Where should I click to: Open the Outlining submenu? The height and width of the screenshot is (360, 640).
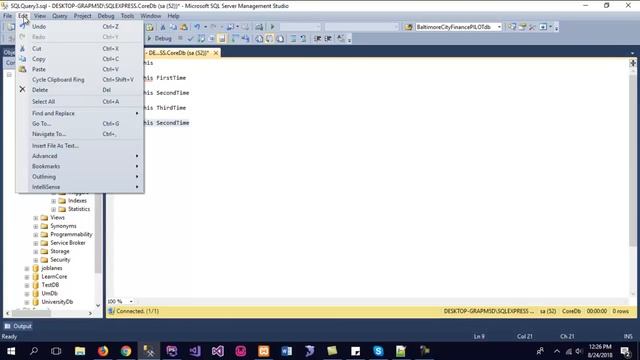click(80, 177)
